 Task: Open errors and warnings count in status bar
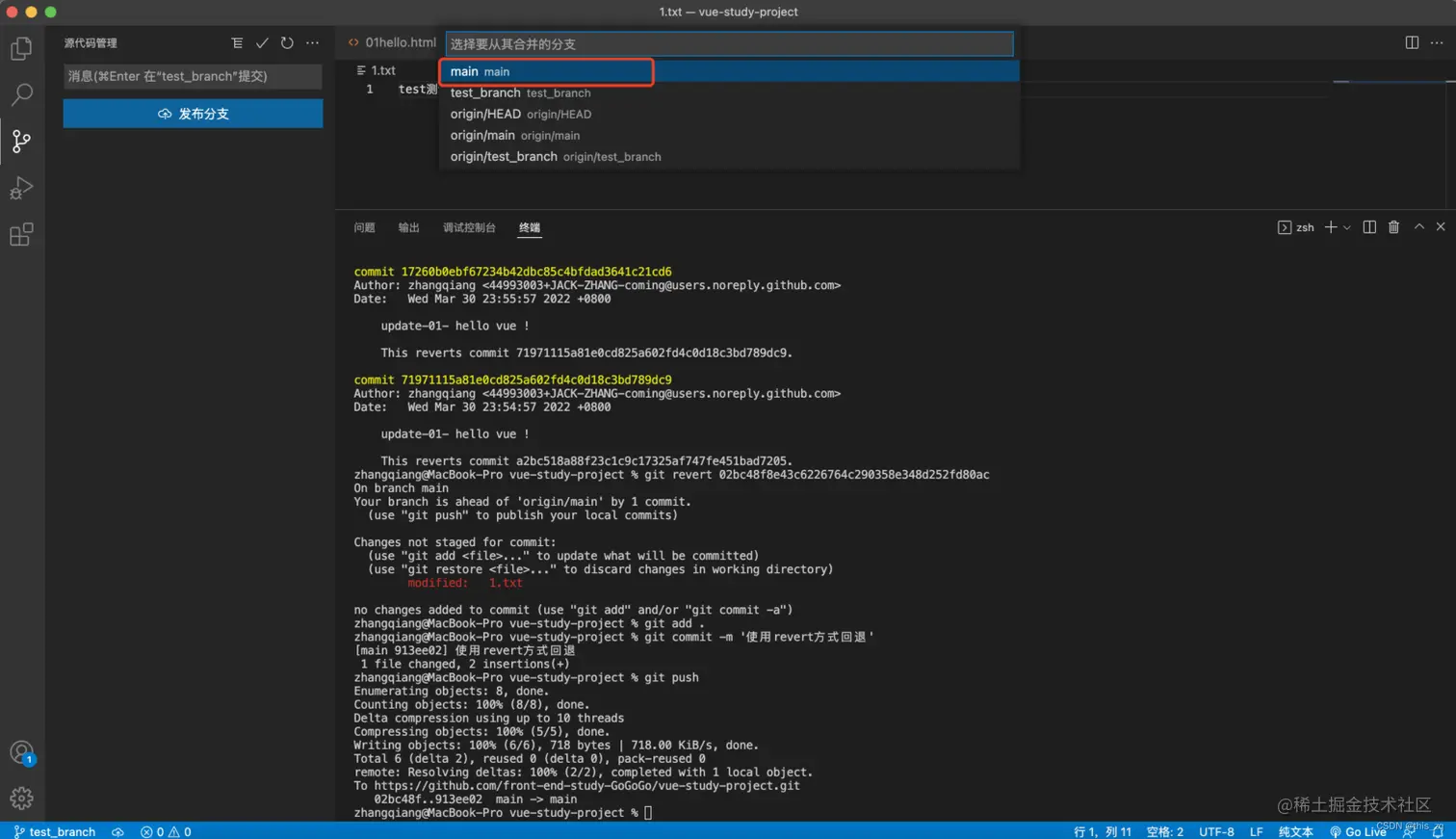tap(166, 831)
